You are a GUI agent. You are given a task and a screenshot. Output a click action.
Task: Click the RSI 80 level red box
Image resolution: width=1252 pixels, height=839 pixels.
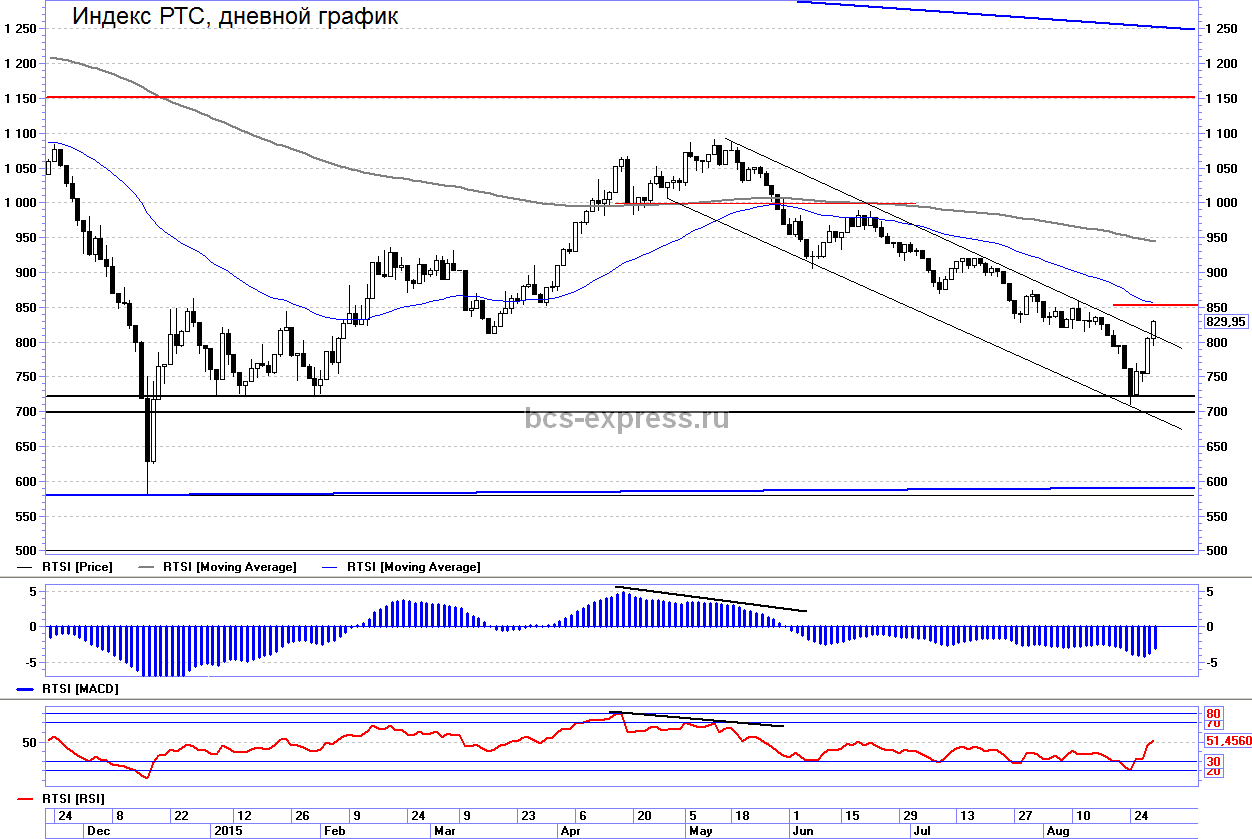coord(1213,713)
